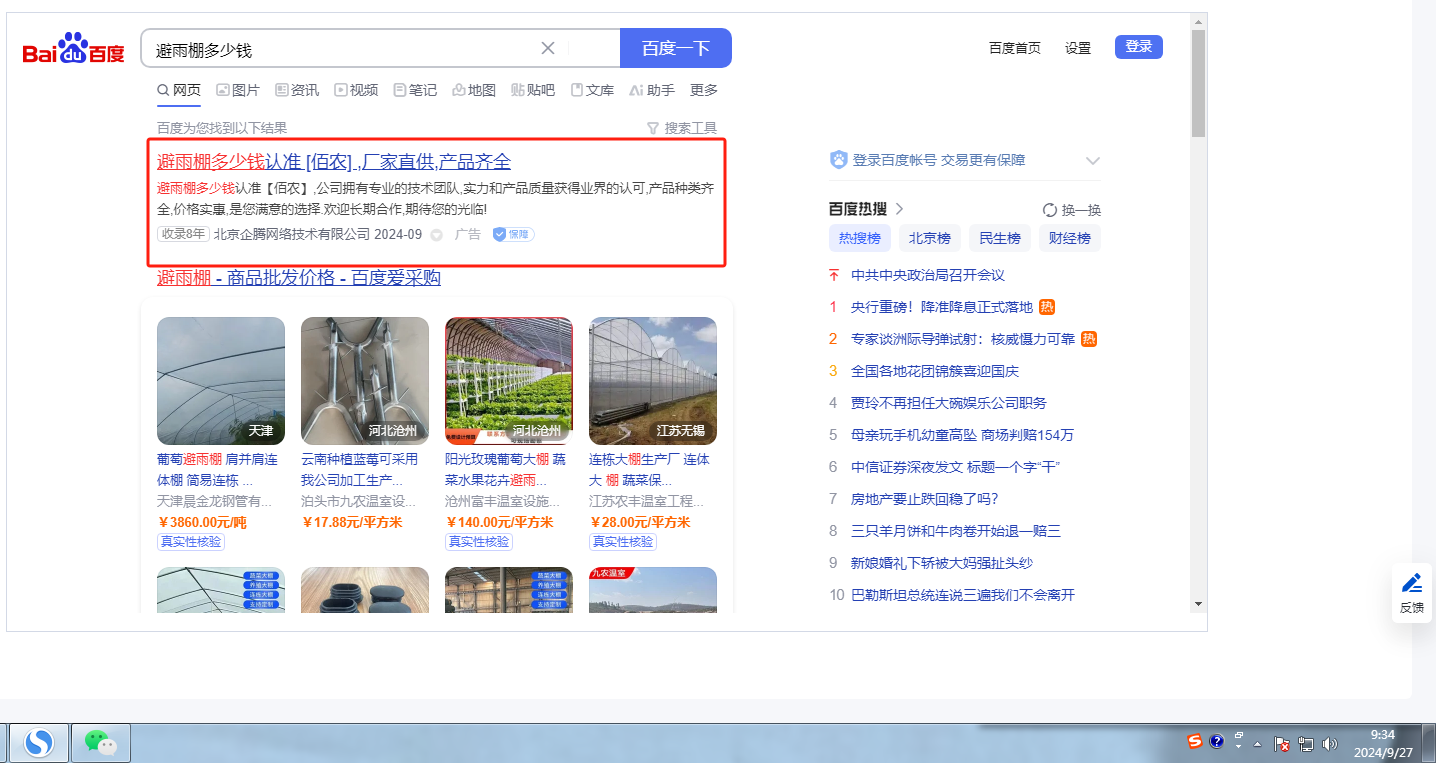Open hot search item 全国各地花团锦簇喜迎国庆
Image resolution: width=1436 pixels, height=763 pixels.
coord(935,371)
